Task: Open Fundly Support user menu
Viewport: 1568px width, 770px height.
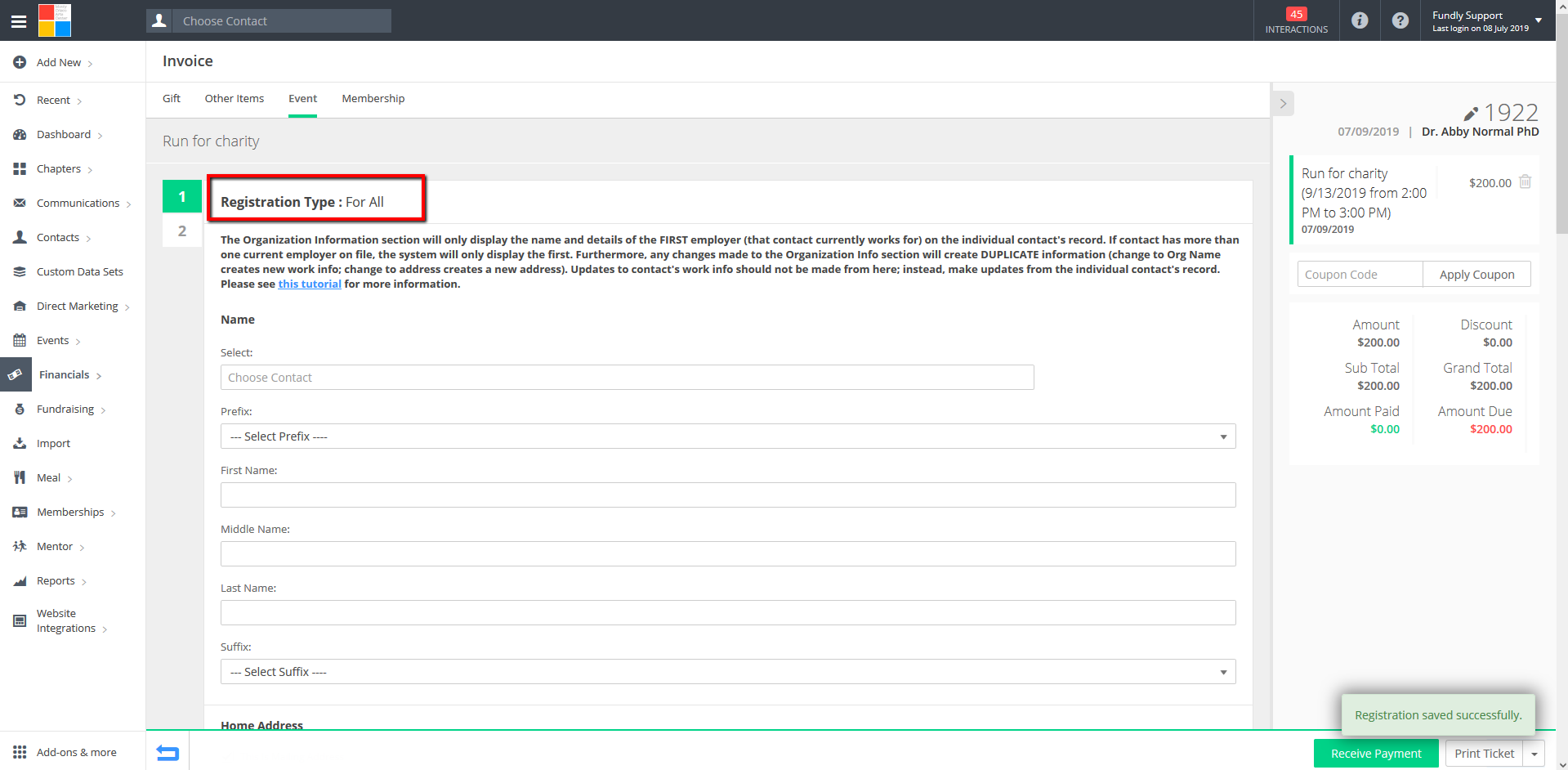Action: 1486,20
